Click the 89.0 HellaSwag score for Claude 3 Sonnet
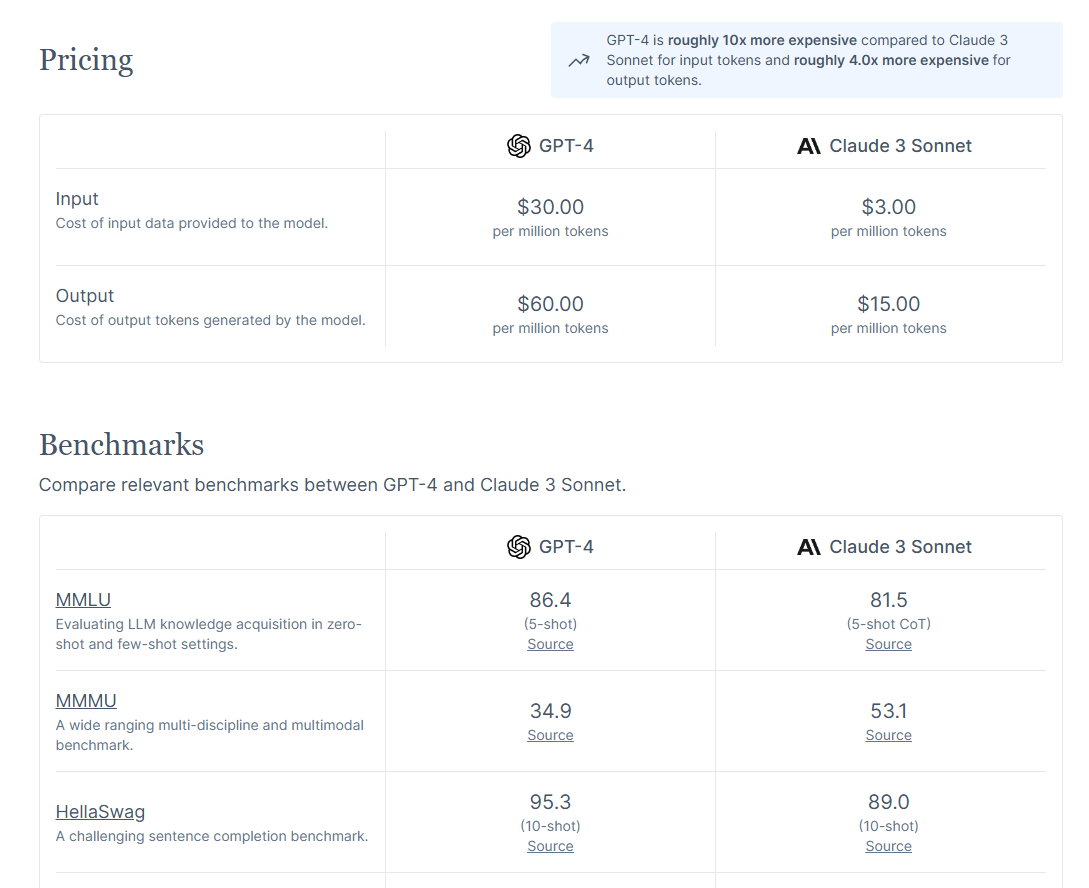Image resolution: width=1089 pixels, height=888 pixels. pos(888,802)
